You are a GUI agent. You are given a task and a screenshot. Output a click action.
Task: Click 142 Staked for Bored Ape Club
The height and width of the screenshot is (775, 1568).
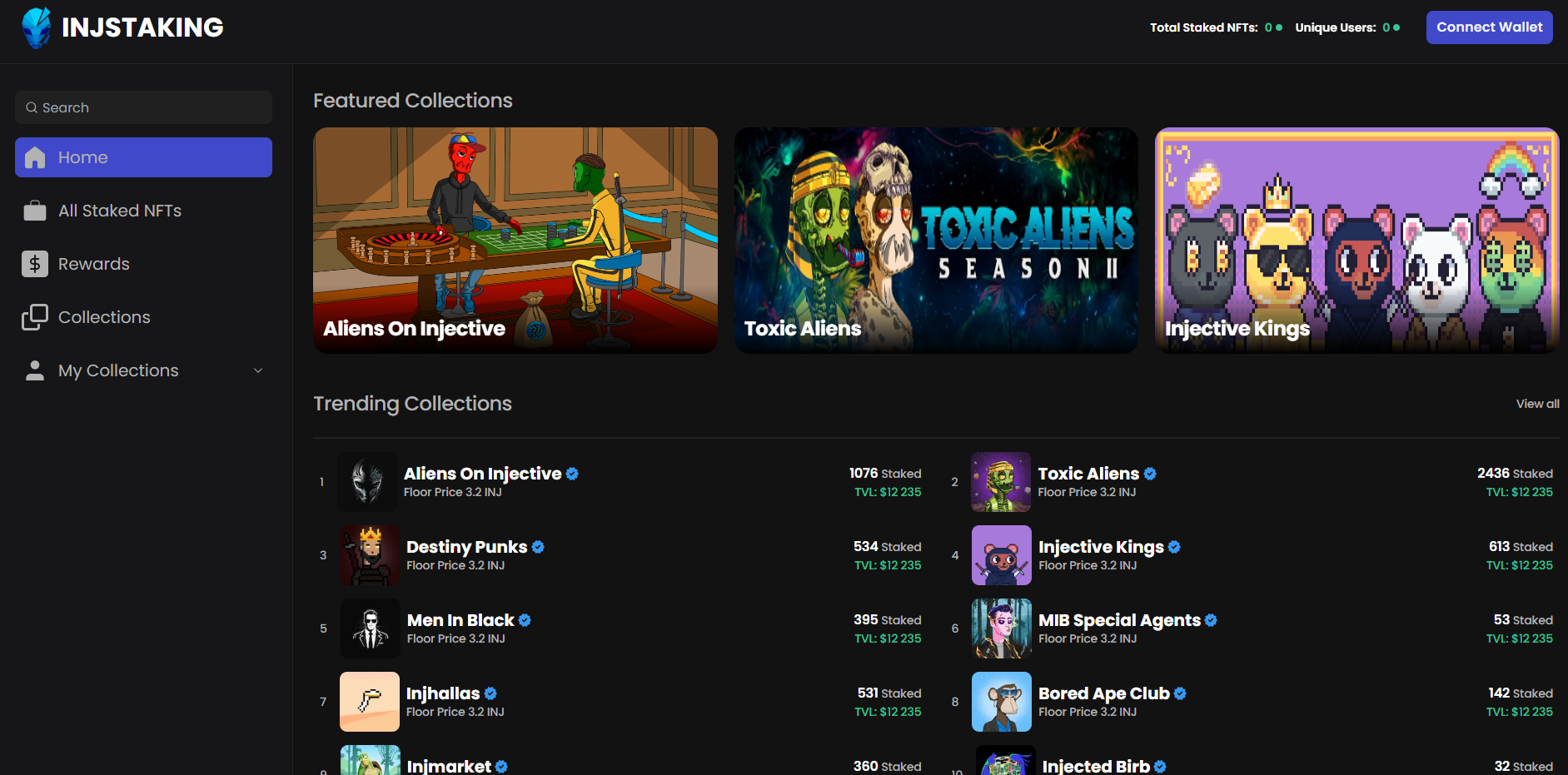click(1521, 693)
